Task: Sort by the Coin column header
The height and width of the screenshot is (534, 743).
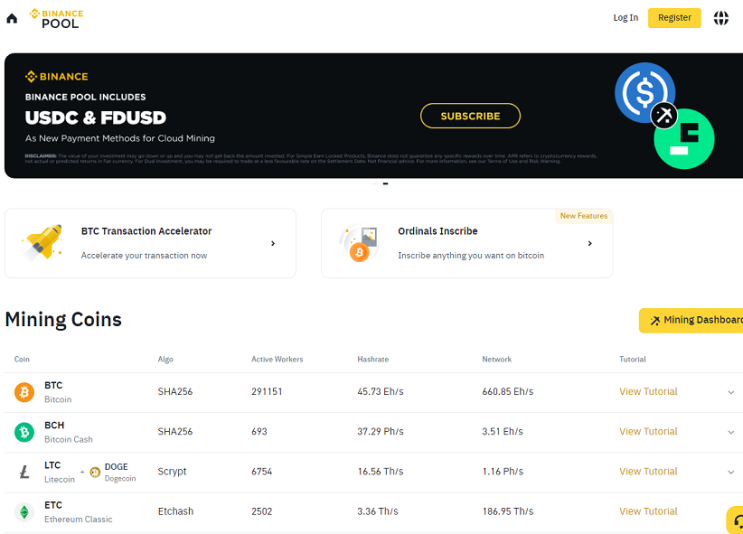Action: (22, 359)
